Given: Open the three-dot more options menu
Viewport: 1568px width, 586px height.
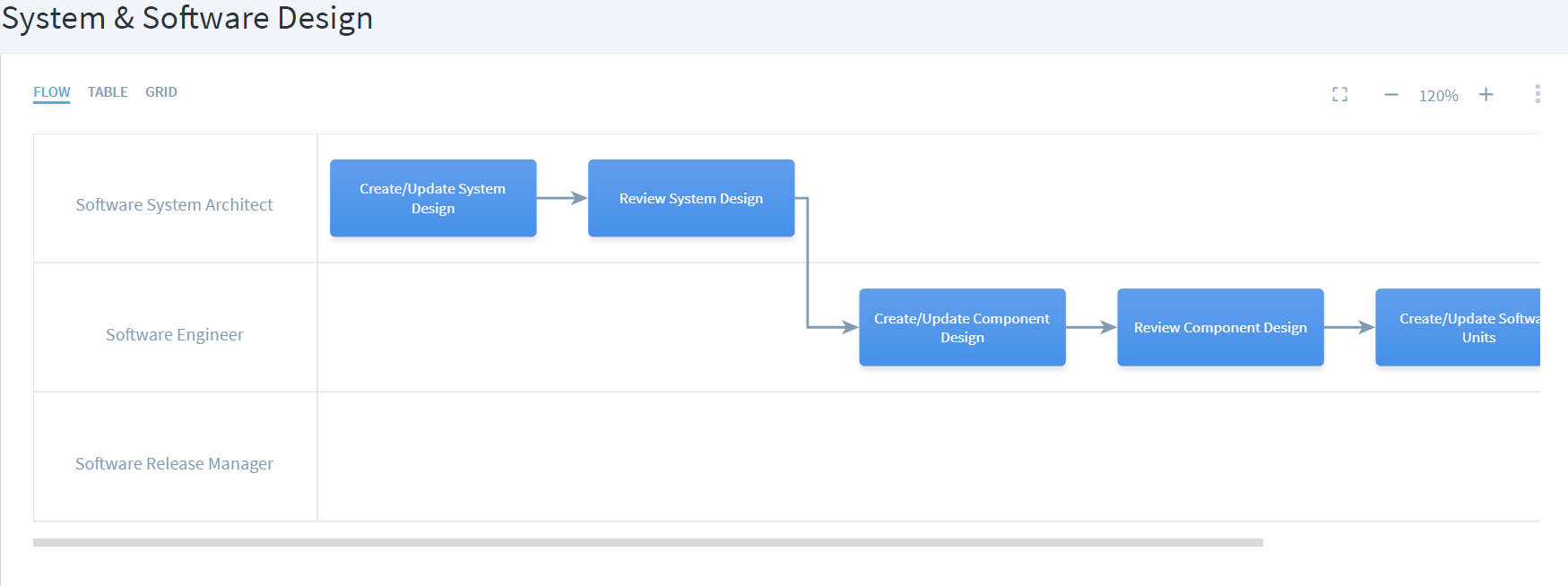Looking at the screenshot, I should pyautogui.click(x=1537, y=94).
